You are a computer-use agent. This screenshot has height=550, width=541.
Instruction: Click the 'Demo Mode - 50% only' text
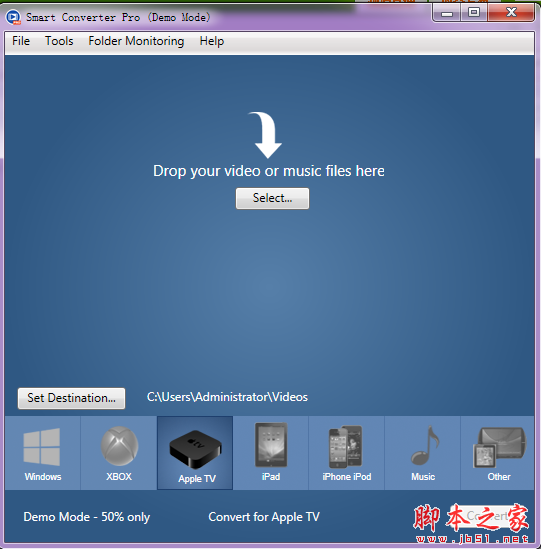coord(87,517)
